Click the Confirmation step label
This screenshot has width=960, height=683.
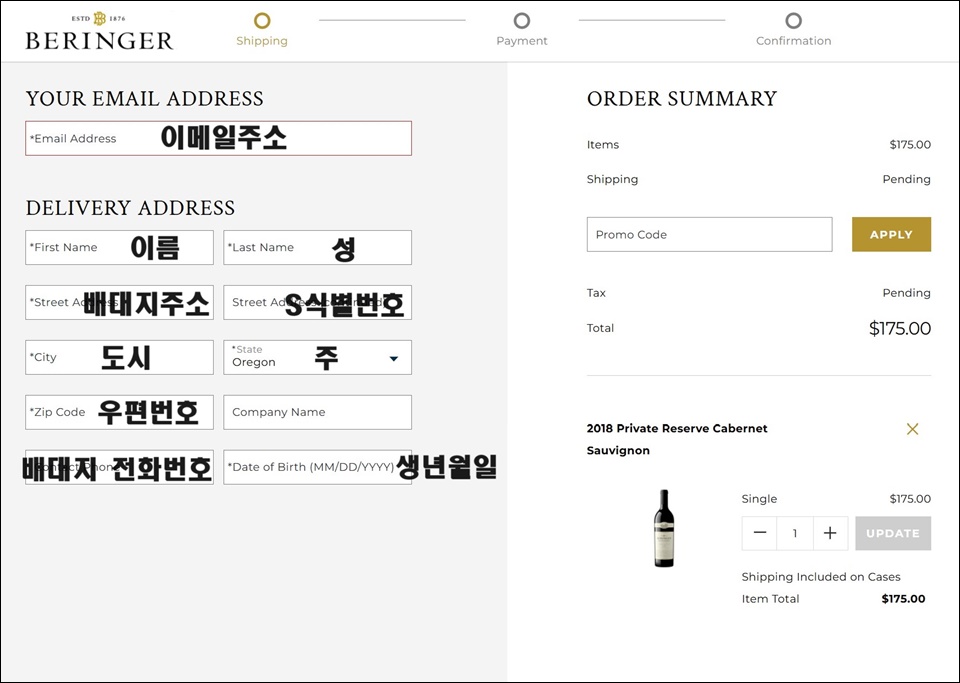pyautogui.click(x=793, y=41)
